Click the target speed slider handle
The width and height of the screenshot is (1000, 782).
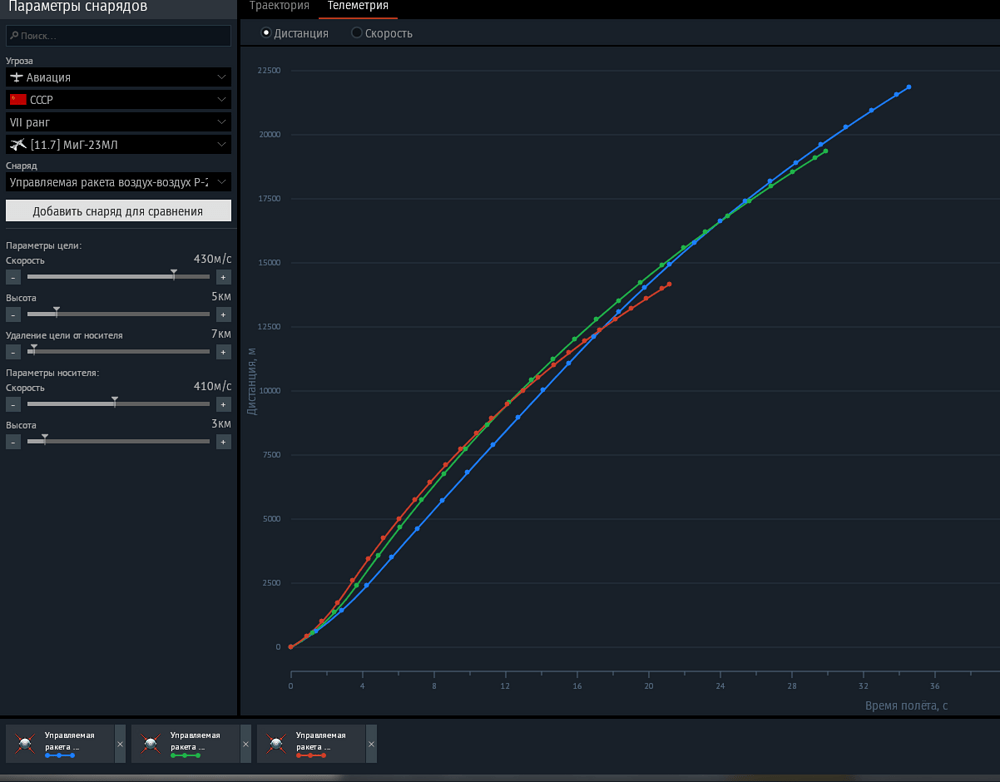click(173, 274)
